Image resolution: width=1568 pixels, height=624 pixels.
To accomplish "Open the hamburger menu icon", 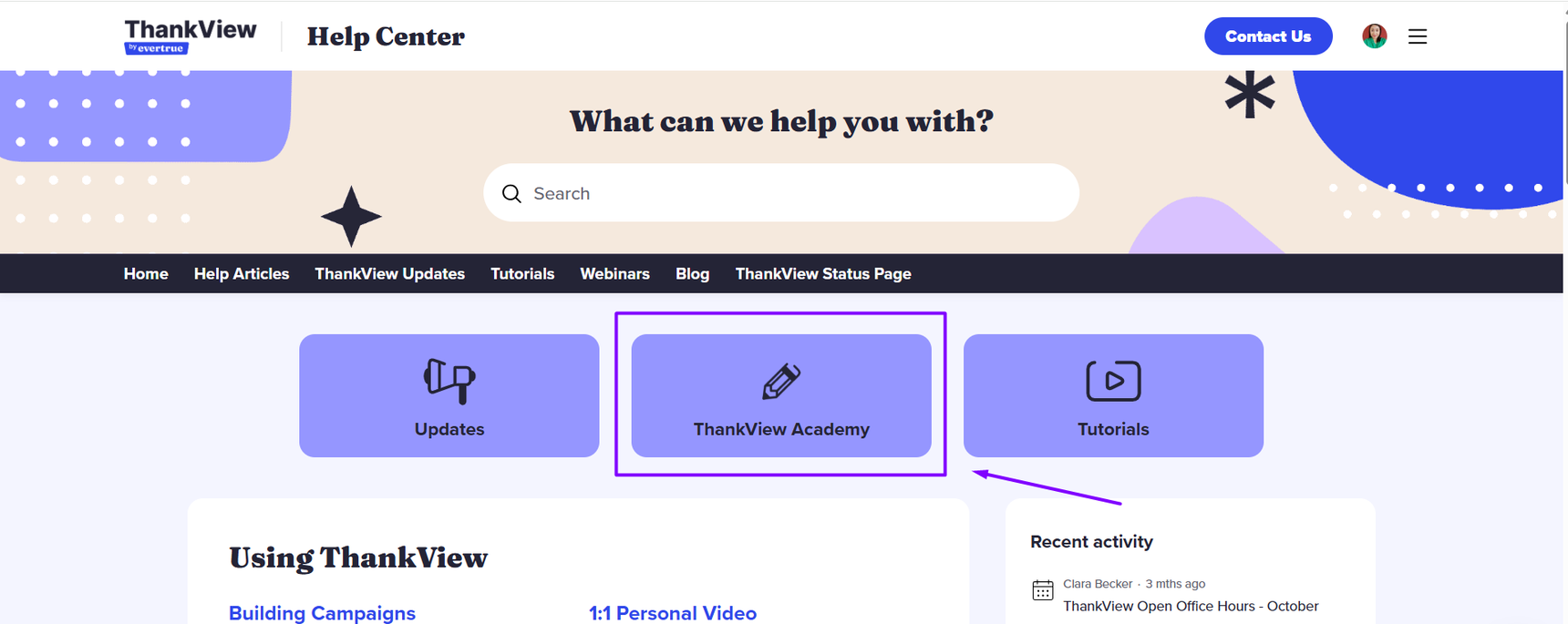I will click(1417, 36).
